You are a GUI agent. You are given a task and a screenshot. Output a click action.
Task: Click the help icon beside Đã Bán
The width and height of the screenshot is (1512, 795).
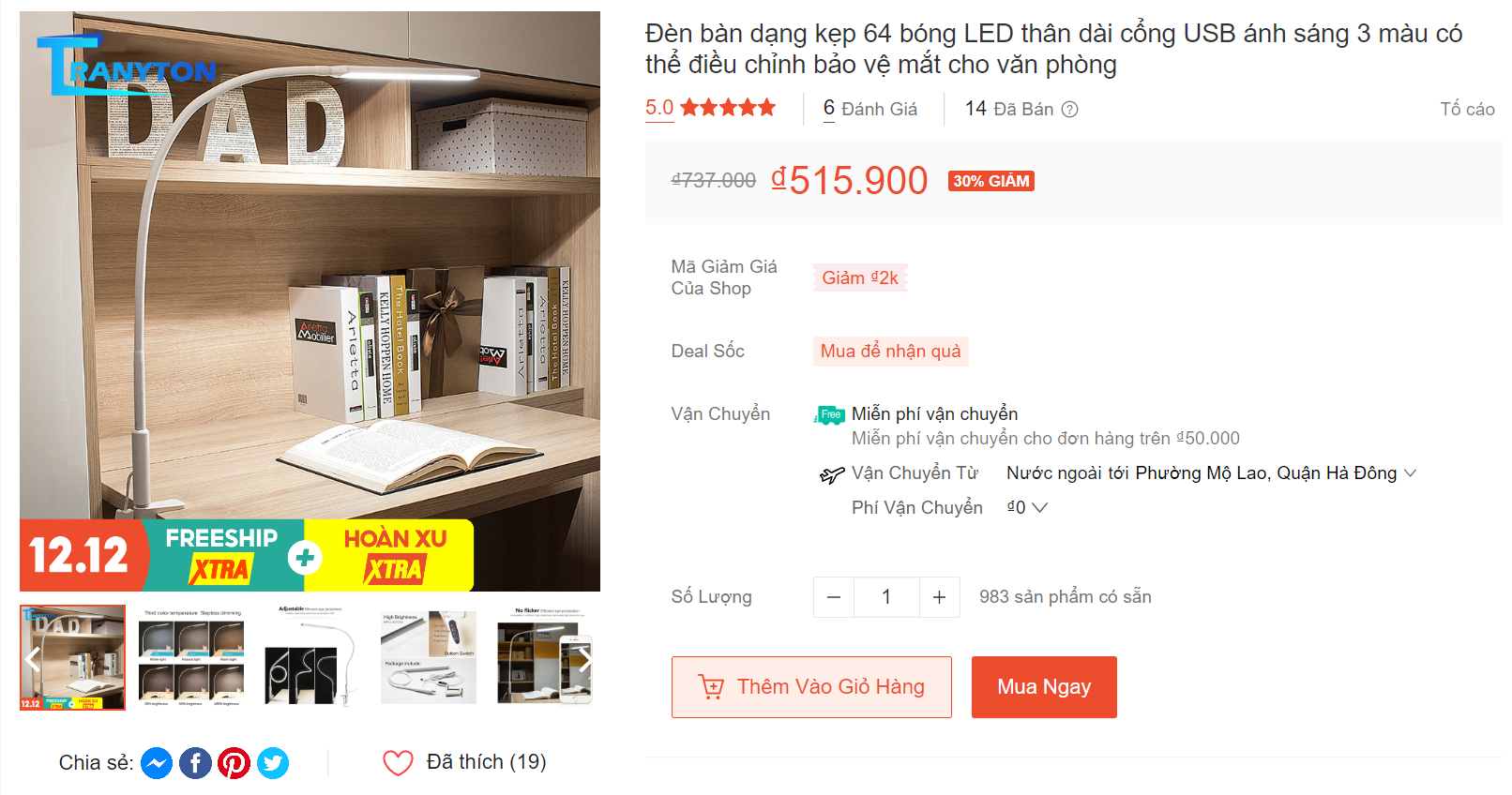(1069, 110)
